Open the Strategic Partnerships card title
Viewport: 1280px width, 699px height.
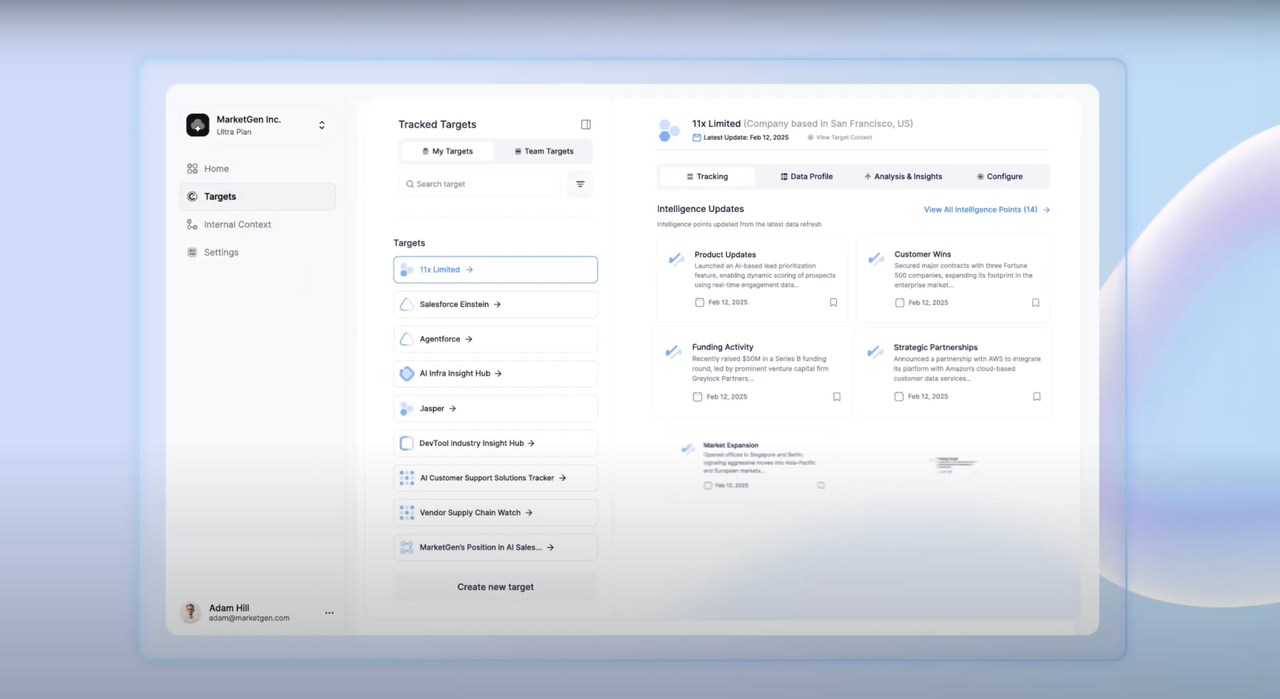[936, 347]
